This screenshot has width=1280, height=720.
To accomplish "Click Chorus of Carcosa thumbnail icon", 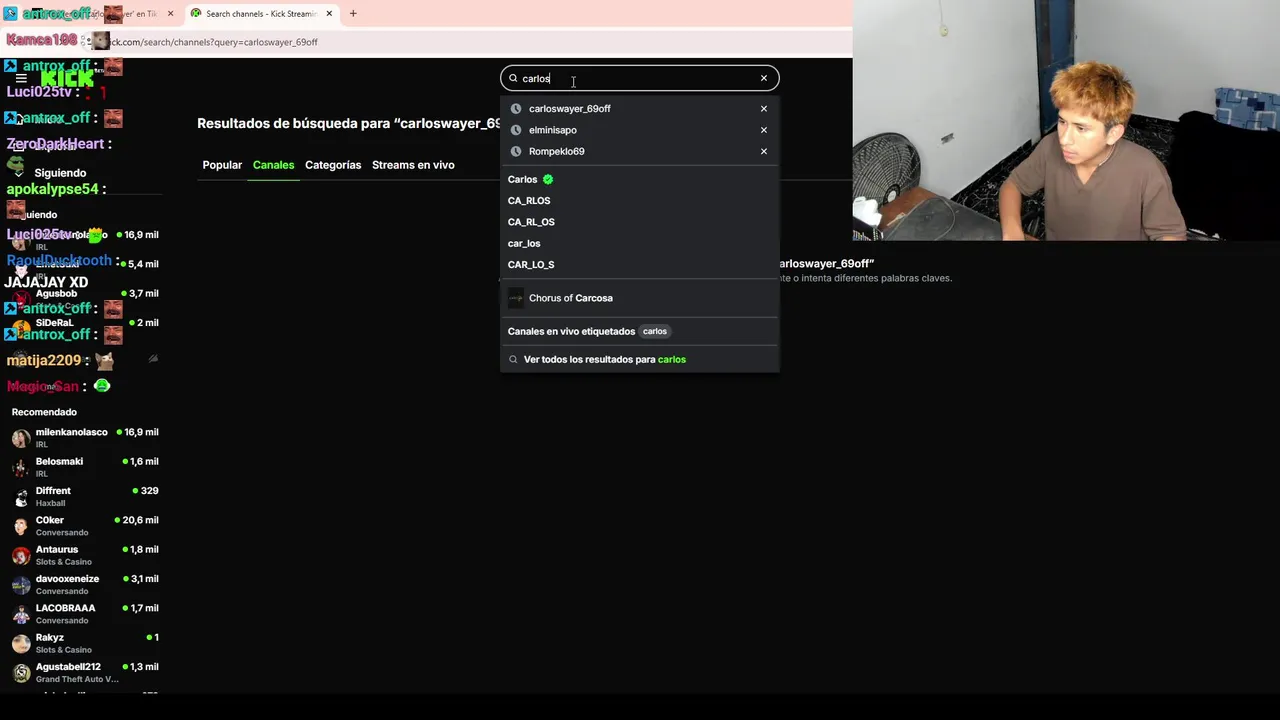I will 515,298.
